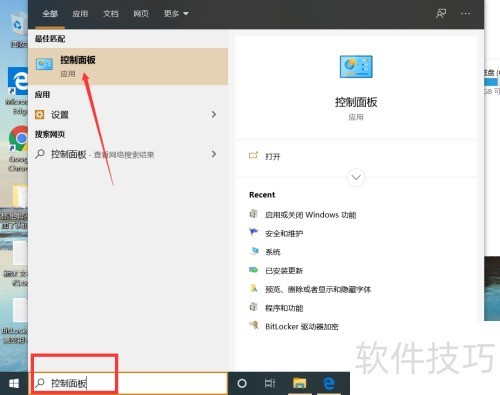Click the BitLocker key icon
The image size is (500, 395).
(x=254, y=325)
